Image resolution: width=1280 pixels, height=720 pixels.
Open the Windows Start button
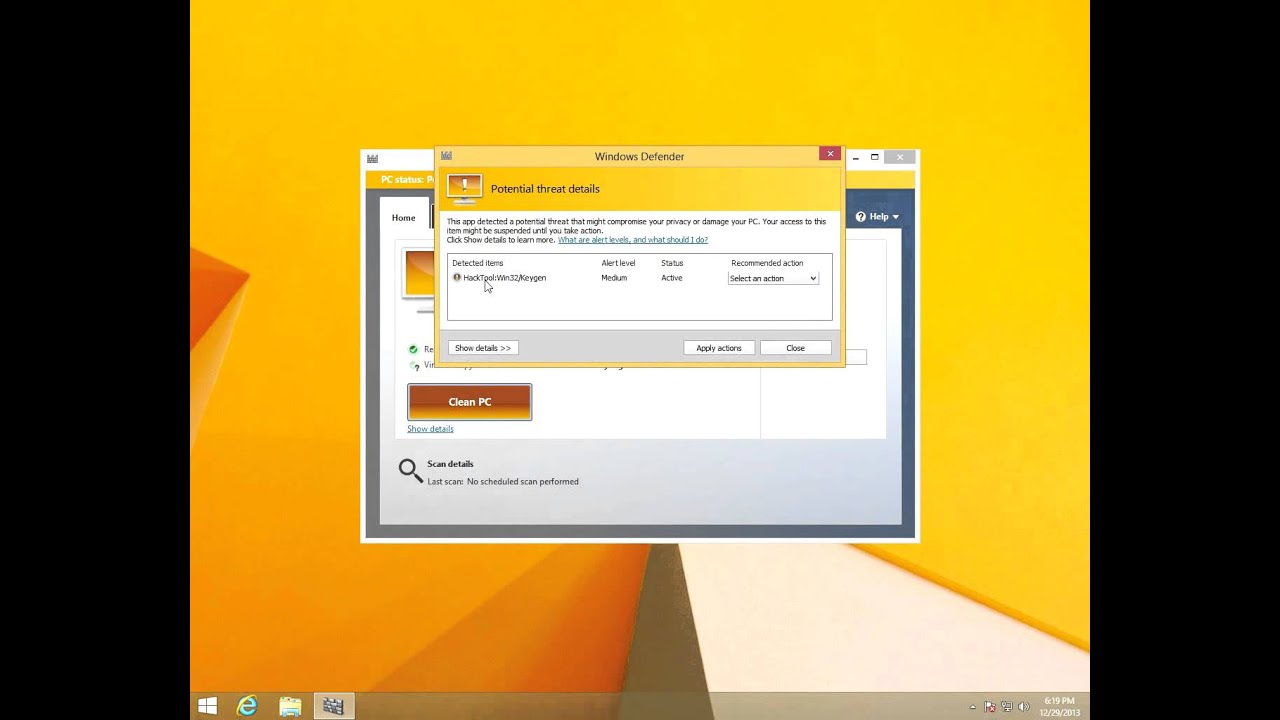pos(208,706)
